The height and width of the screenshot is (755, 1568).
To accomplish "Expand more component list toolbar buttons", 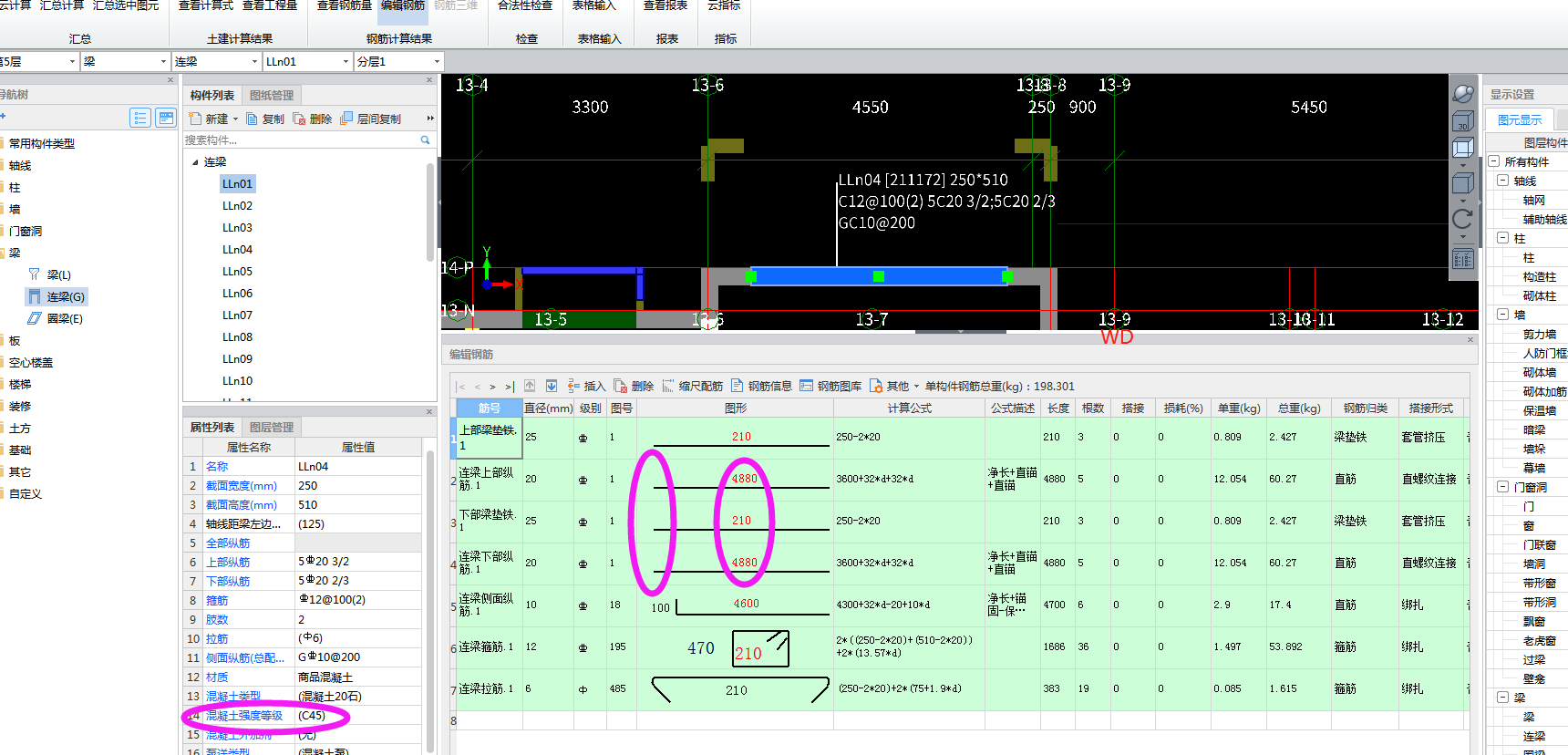I will 430,119.
